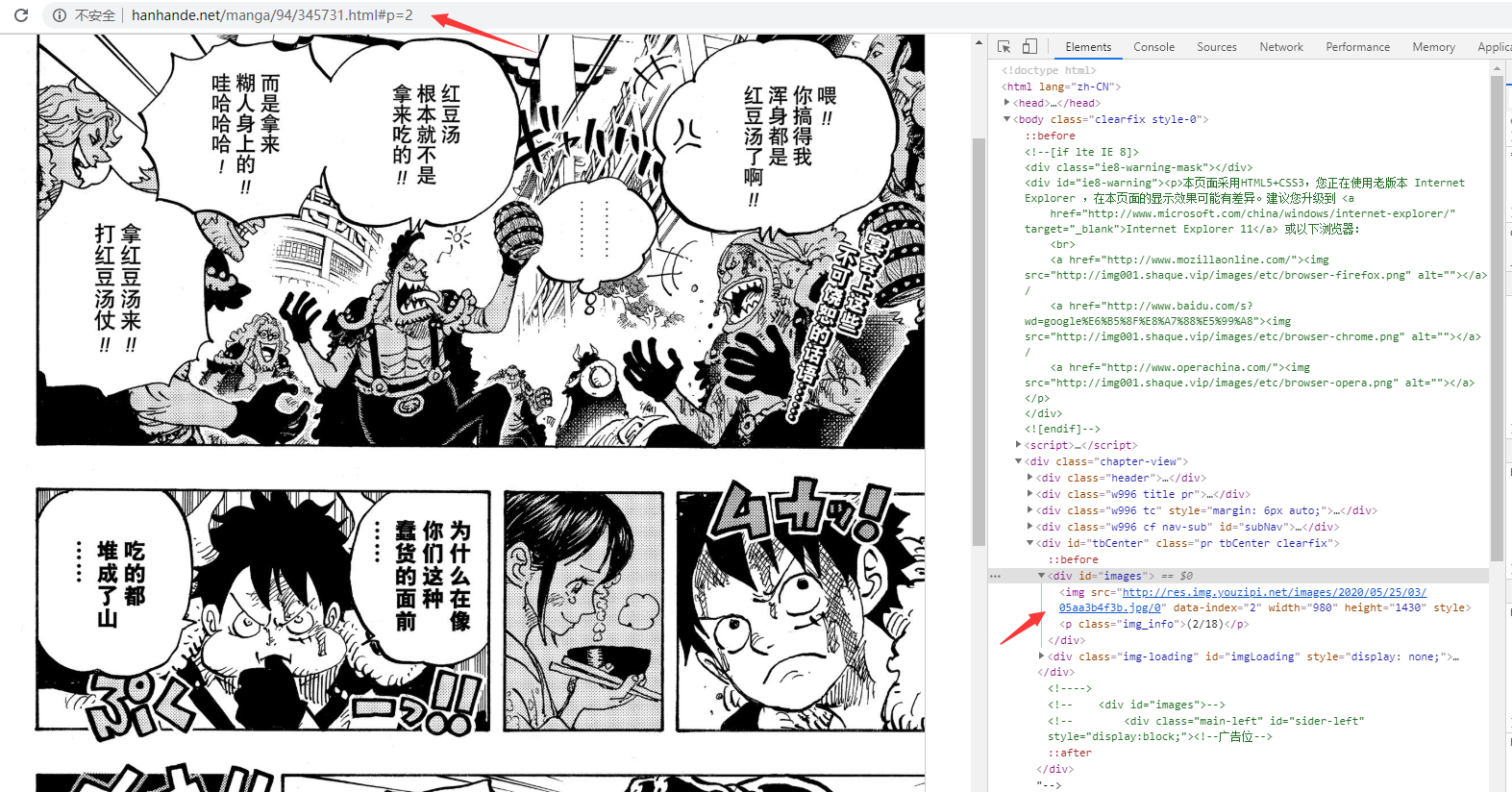1512x792 pixels.
Task: Toggle the device toolbar icon
Action: pyautogui.click(x=1029, y=46)
